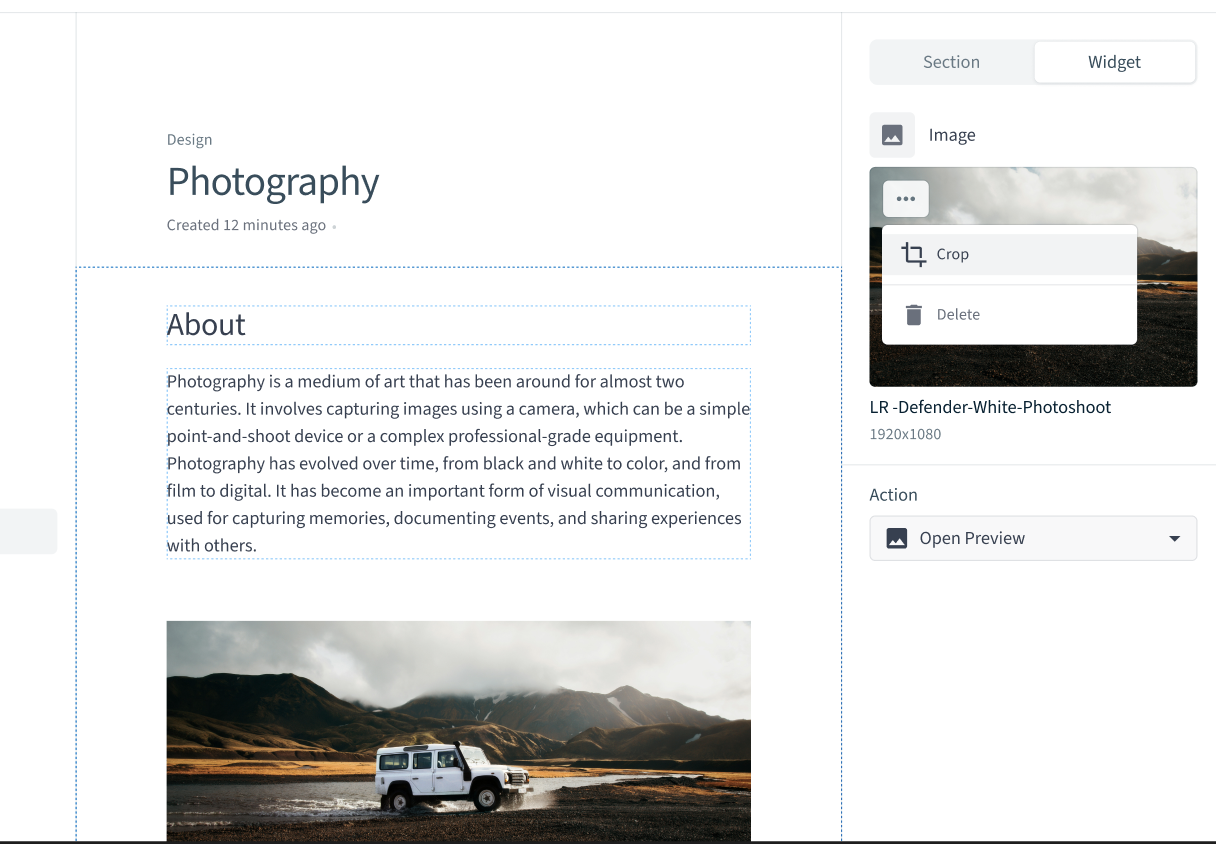Click the Photography page title

tap(273, 182)
